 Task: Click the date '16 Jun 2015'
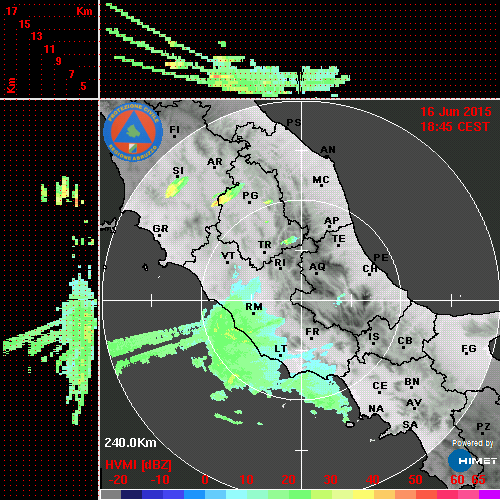456,112
